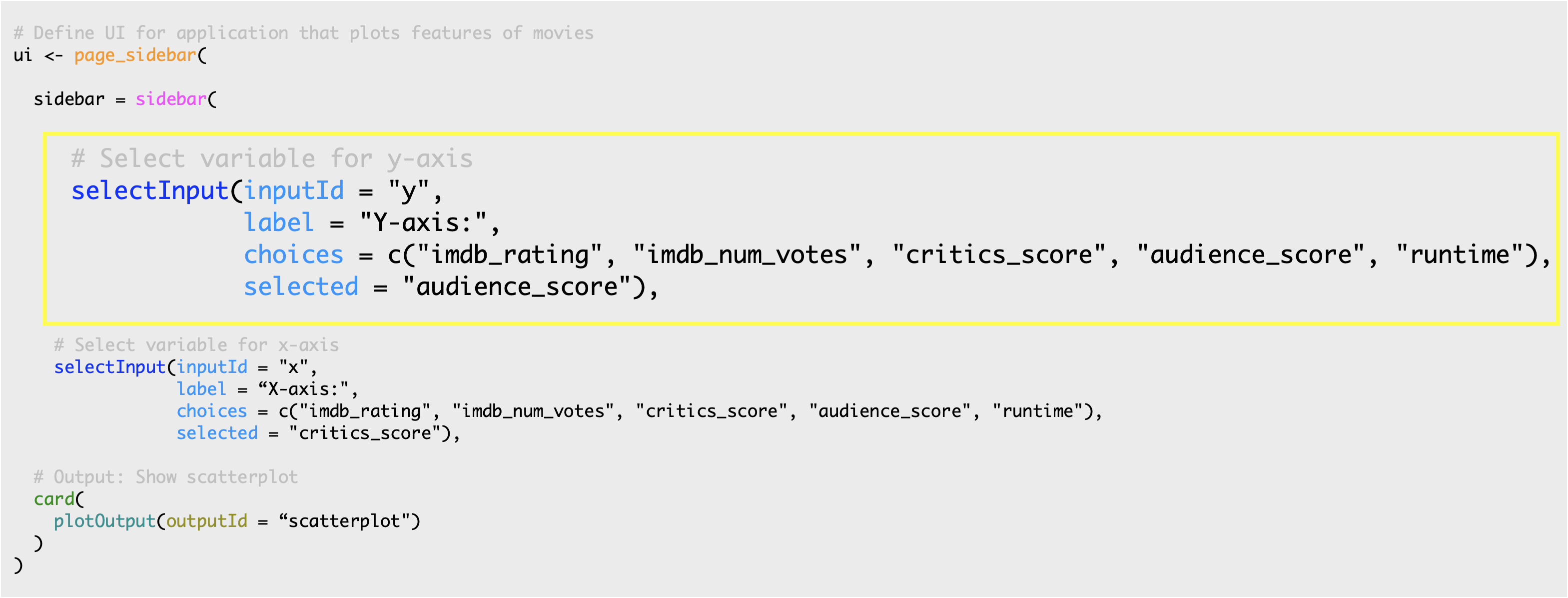
Task: Click the selected "critics_score" value for x-axis
Action: [x=365, y=433]
